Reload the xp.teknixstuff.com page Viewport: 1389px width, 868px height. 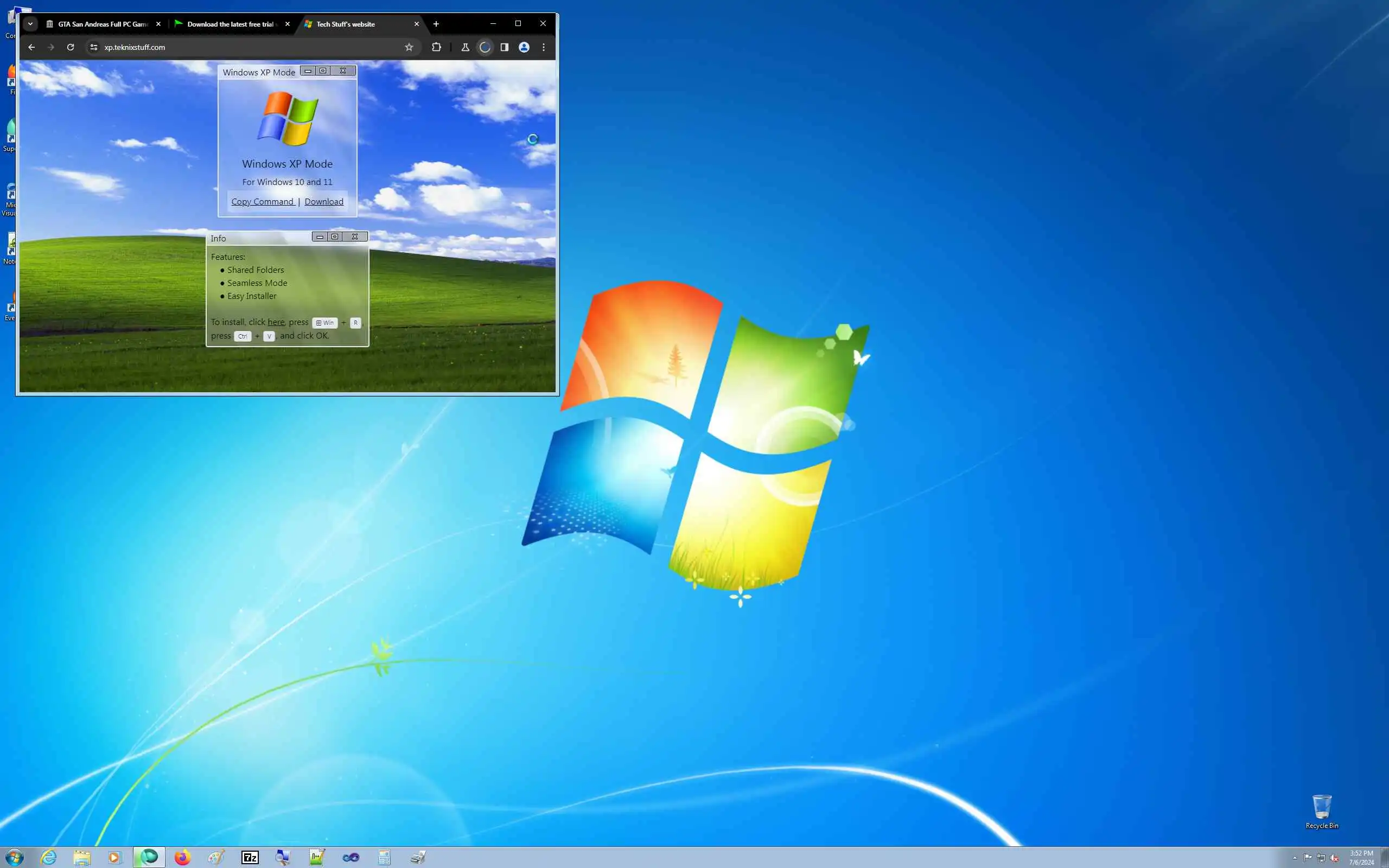tap(71, 47)
